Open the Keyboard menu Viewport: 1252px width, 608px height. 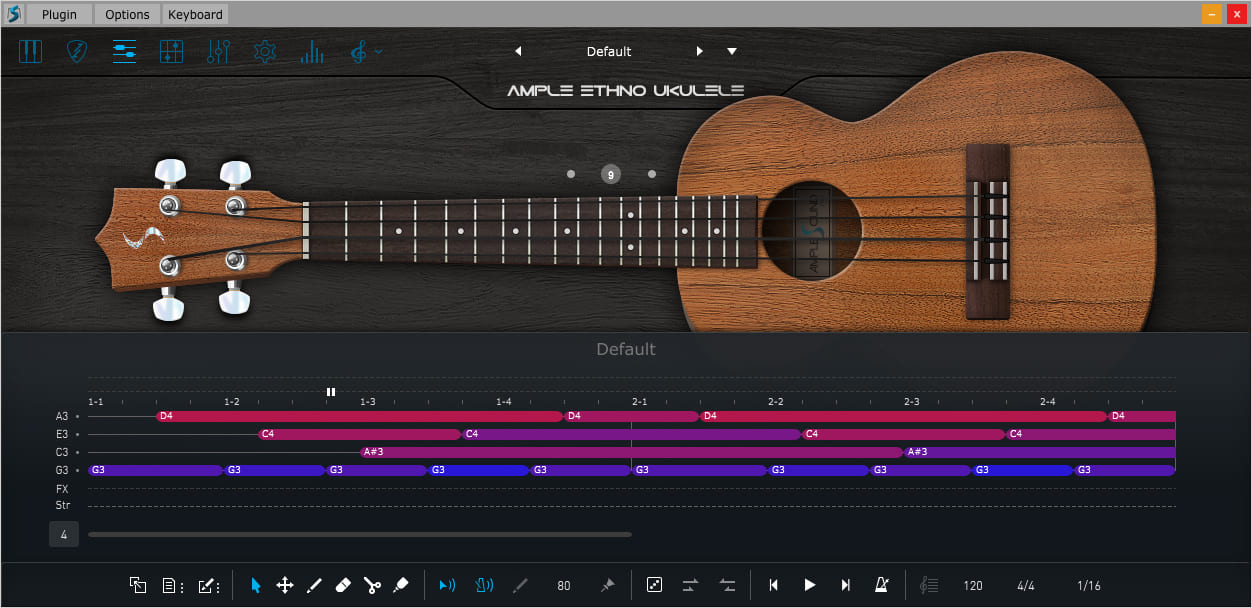(x=195, y=14)
